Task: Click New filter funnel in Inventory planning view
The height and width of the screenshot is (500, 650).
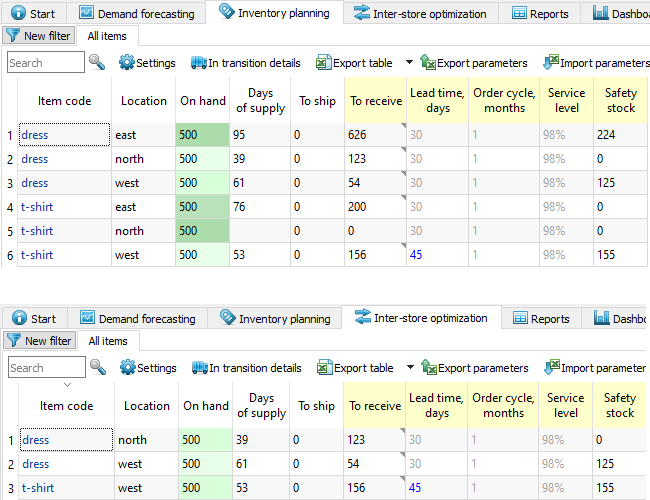Action: point(39,35)
